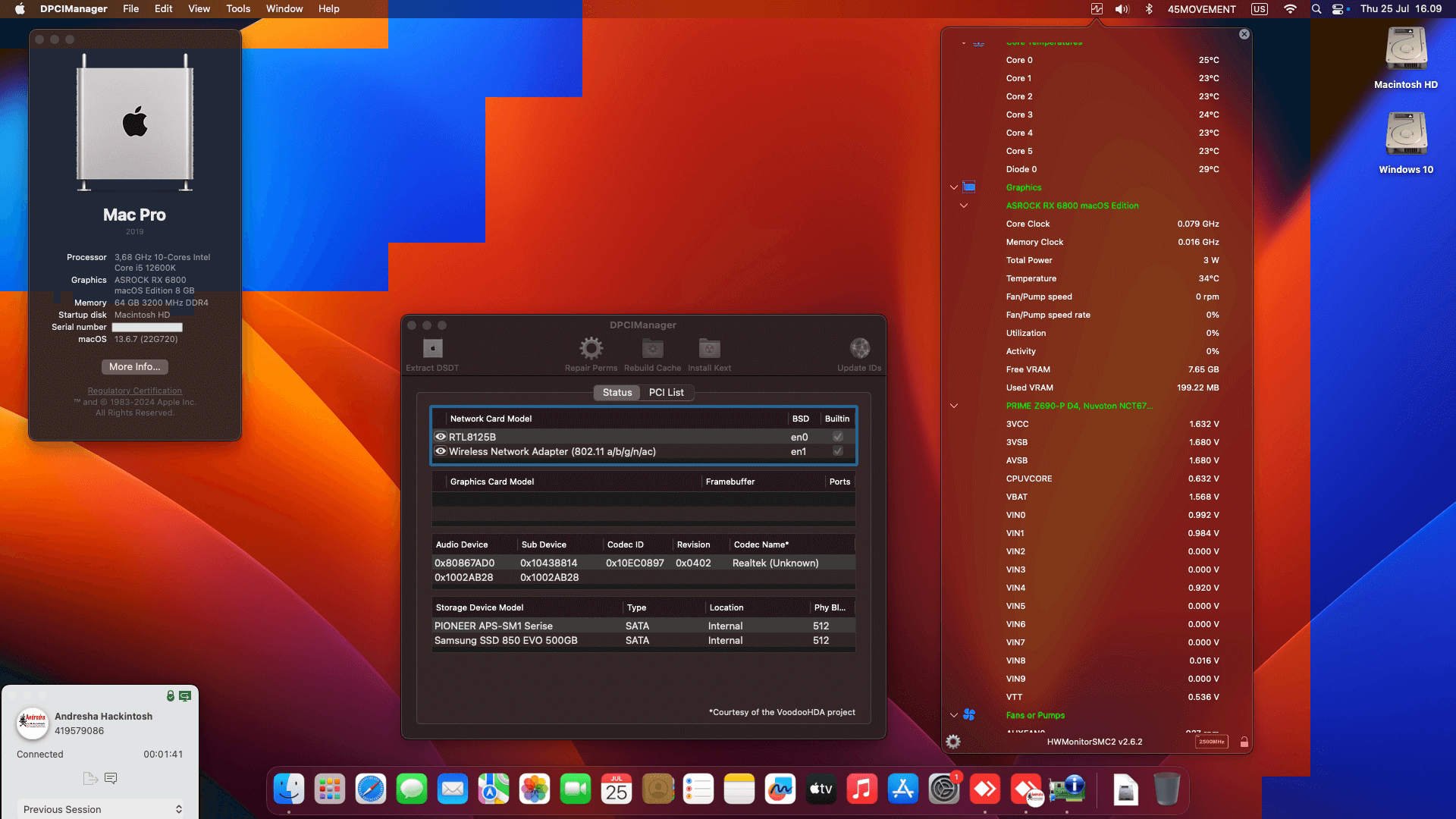Open the Bluetooth menu bar icon
Image resolution: width=1456 pixels, height=819 pixels.
click(x=1149, y=9)
